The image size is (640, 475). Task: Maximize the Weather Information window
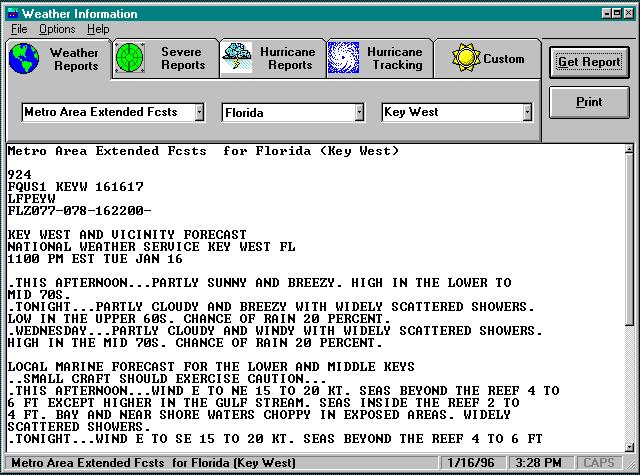point(617,13)
